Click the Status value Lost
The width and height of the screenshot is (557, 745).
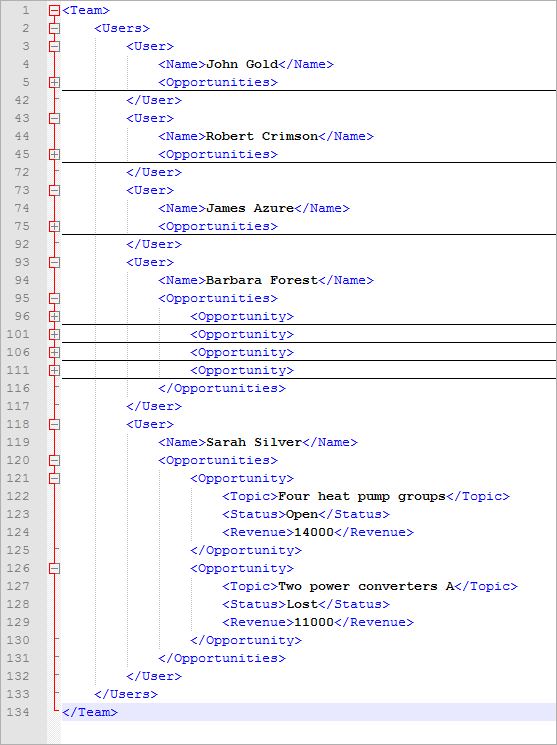coord(302,604)
